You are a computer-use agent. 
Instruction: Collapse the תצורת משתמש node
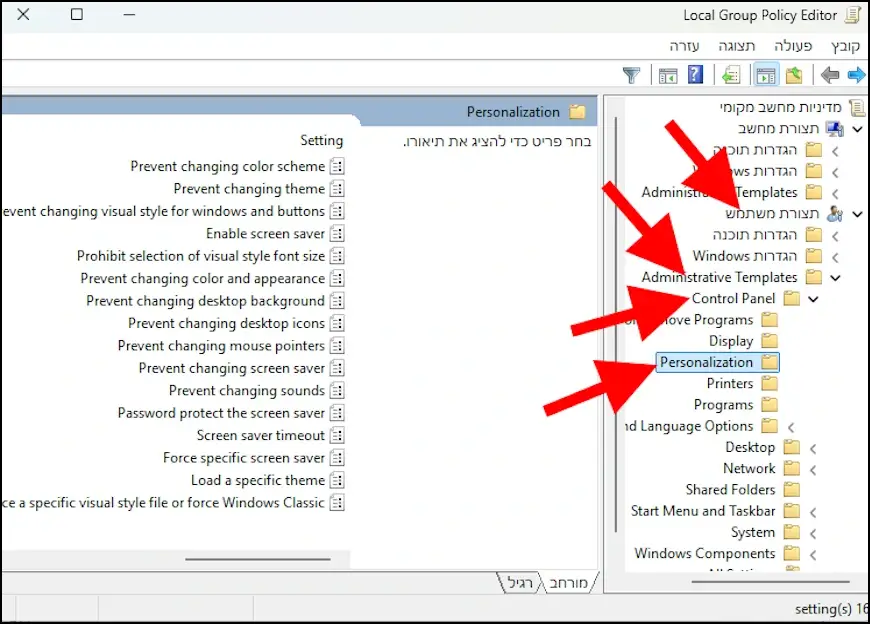point(857,214)
